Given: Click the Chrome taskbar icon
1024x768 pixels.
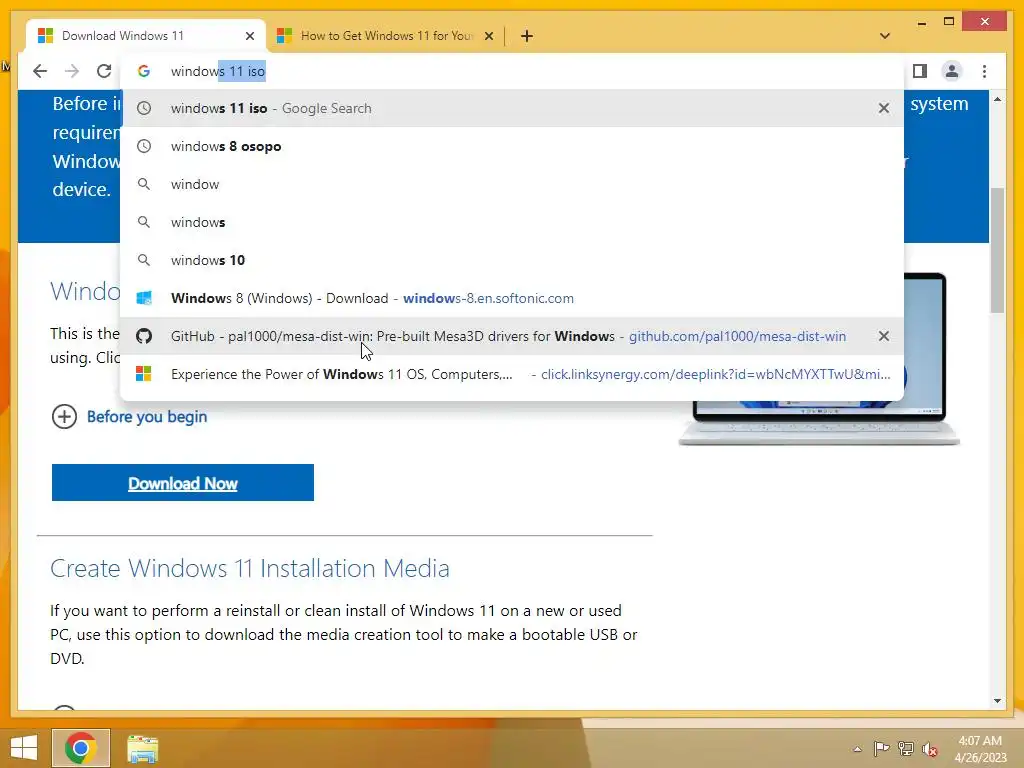Looking at the screenshot, I should 81,748.
